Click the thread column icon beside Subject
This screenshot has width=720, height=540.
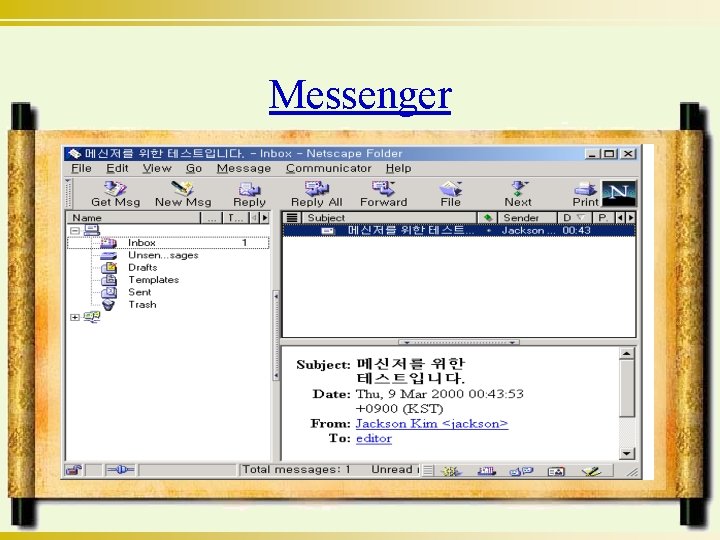(292, 218)
